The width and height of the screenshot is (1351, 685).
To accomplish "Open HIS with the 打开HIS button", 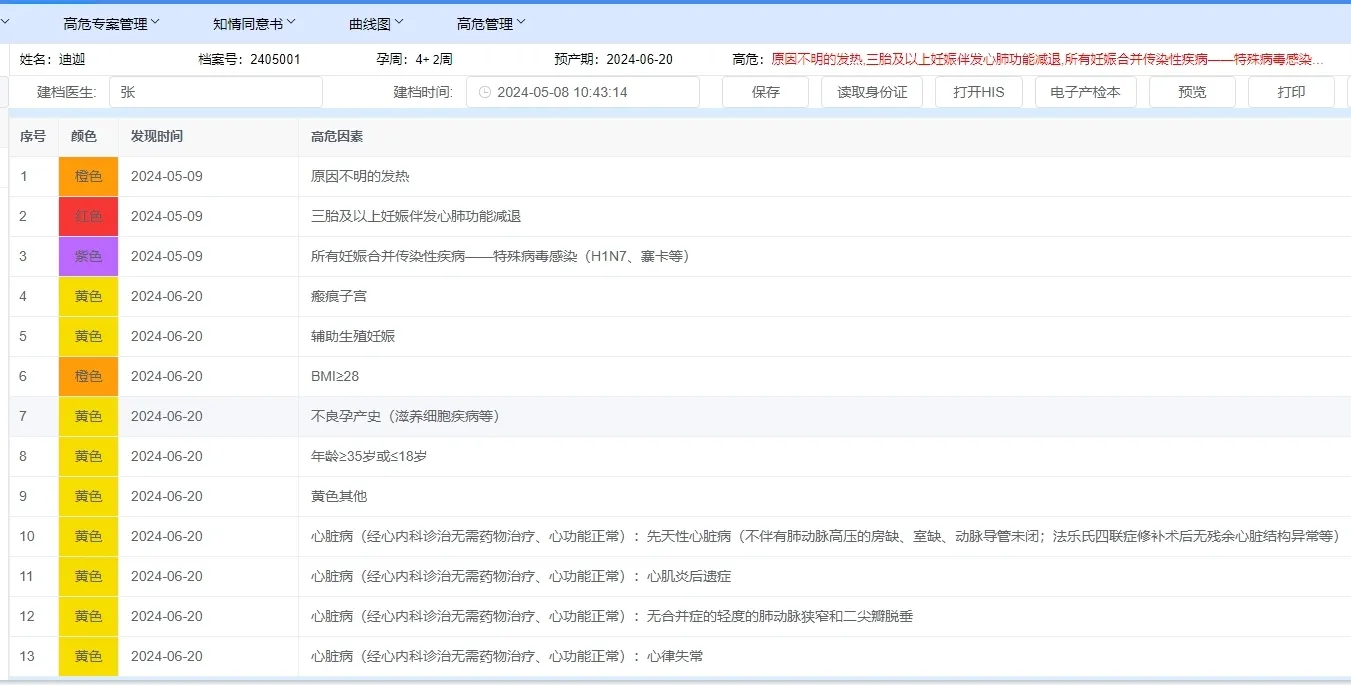I will tap(979, 92).
